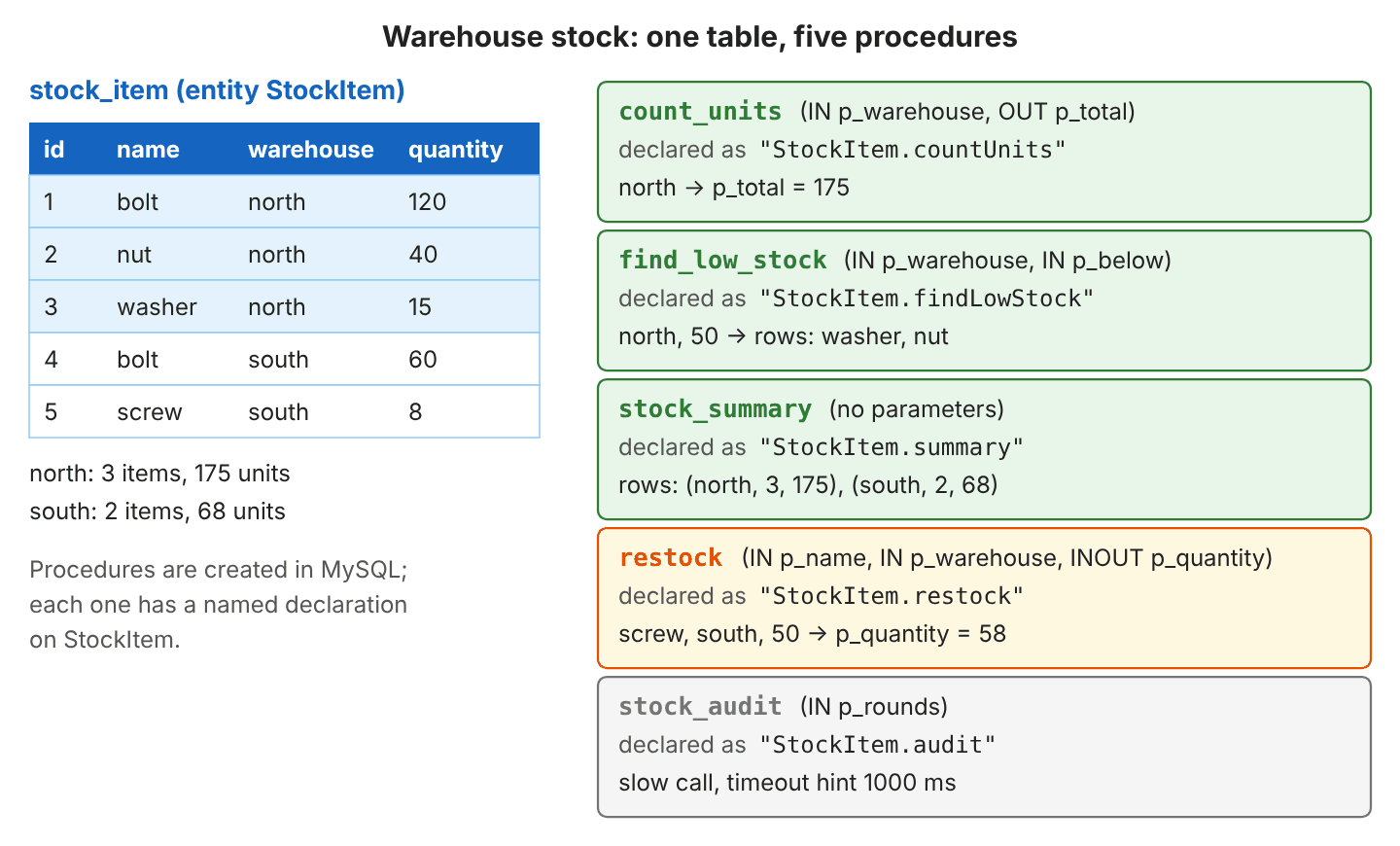Click the title "Warehouse stock: one table, five procedures"
Screen dimensions: 1400x846
[700, 37]
